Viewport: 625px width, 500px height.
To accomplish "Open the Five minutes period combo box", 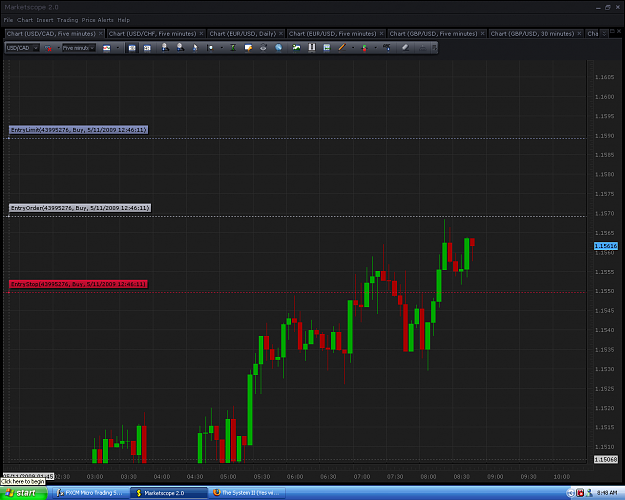I will pyautogui.click(x=79, y=48).
